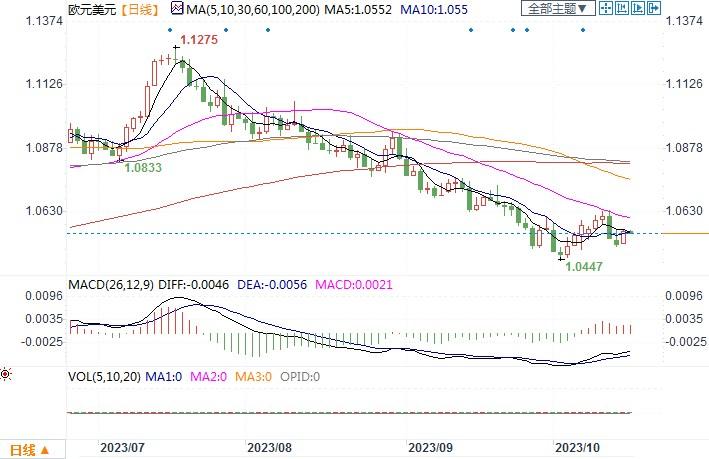709x459 pixels.
Task: Open the 全部主题 dropdown
Action: [558, 8]
